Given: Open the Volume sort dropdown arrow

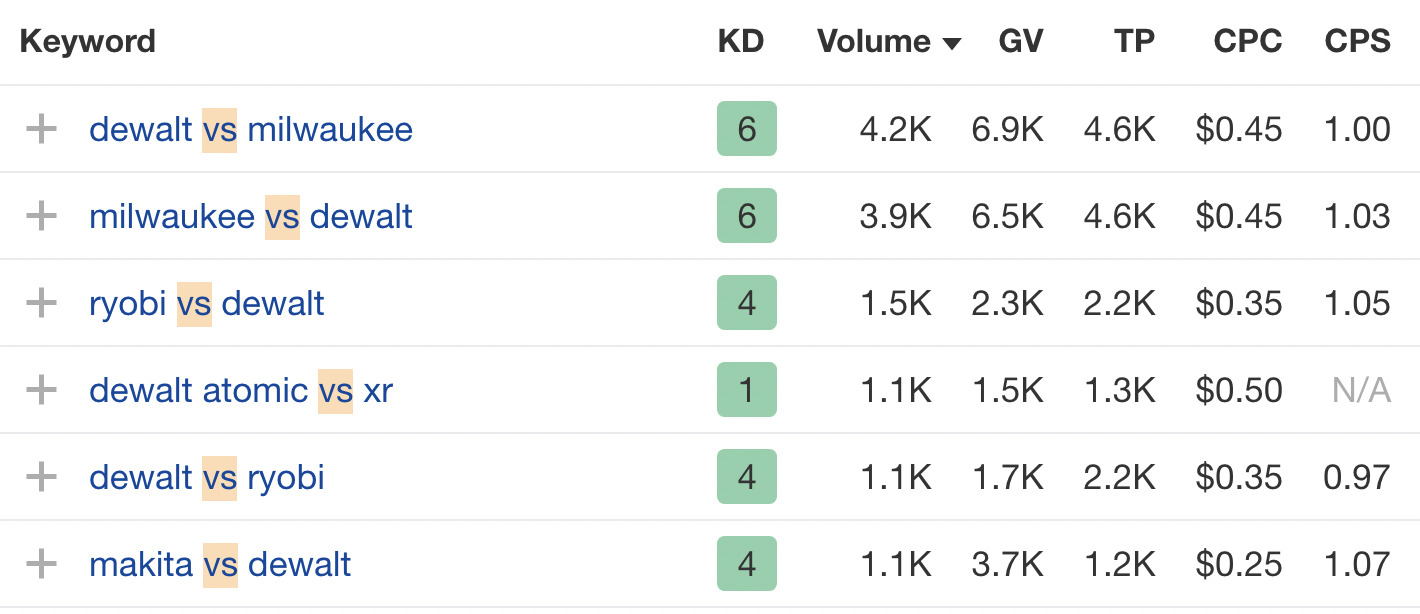Looking at the screenshot, I should [953, 42].
